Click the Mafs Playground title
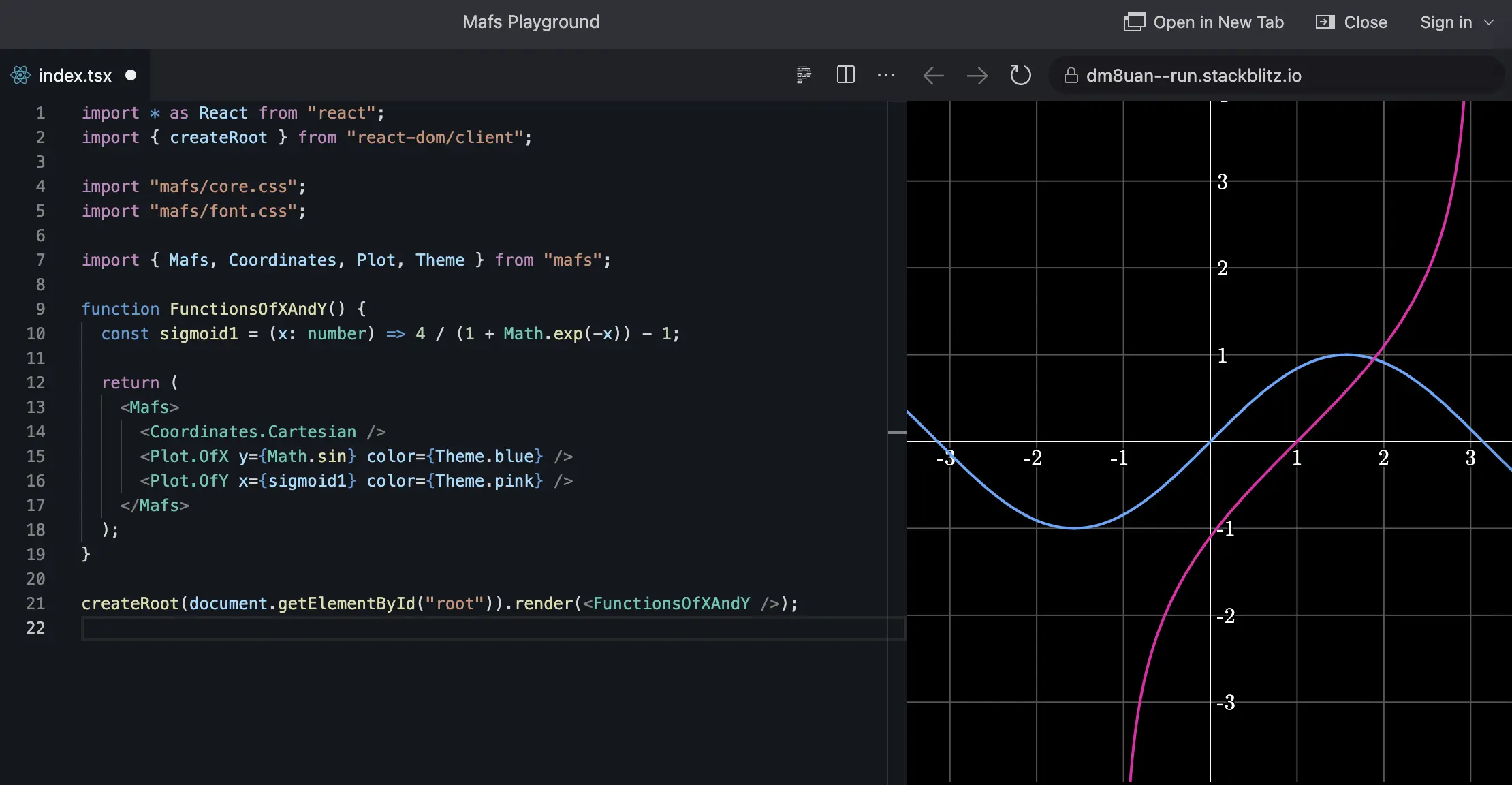Viewport: 1512px width, 785px height. (x=531, y=22)
